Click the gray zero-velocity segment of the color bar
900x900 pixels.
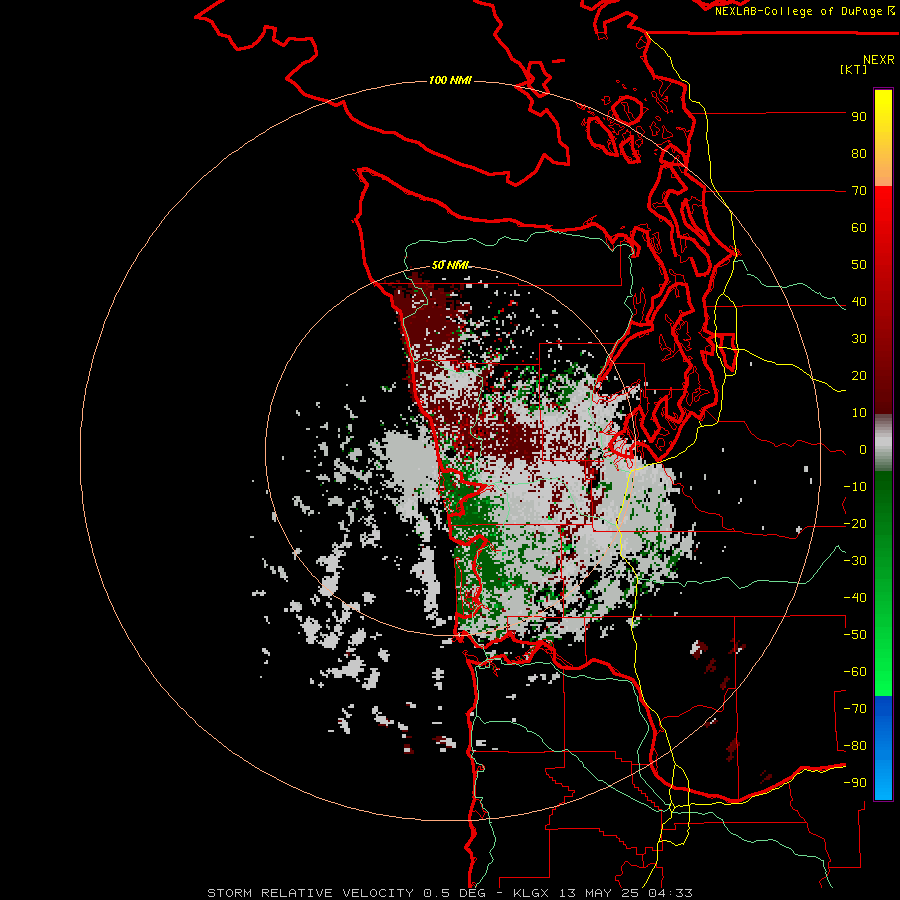pos(883,443)
